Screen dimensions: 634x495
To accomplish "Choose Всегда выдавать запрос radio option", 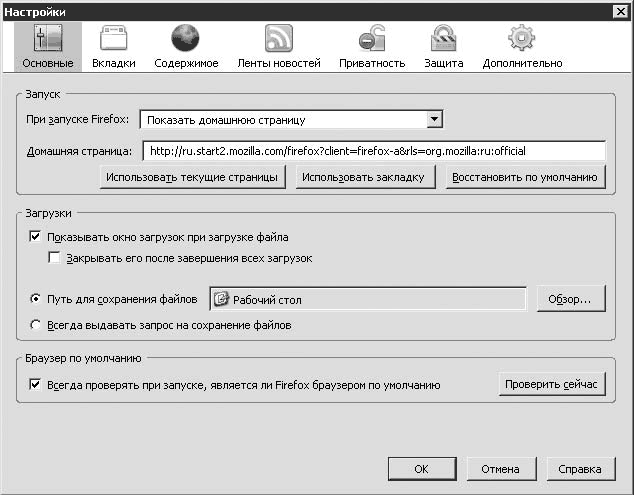I will click(x=36, y=325).
